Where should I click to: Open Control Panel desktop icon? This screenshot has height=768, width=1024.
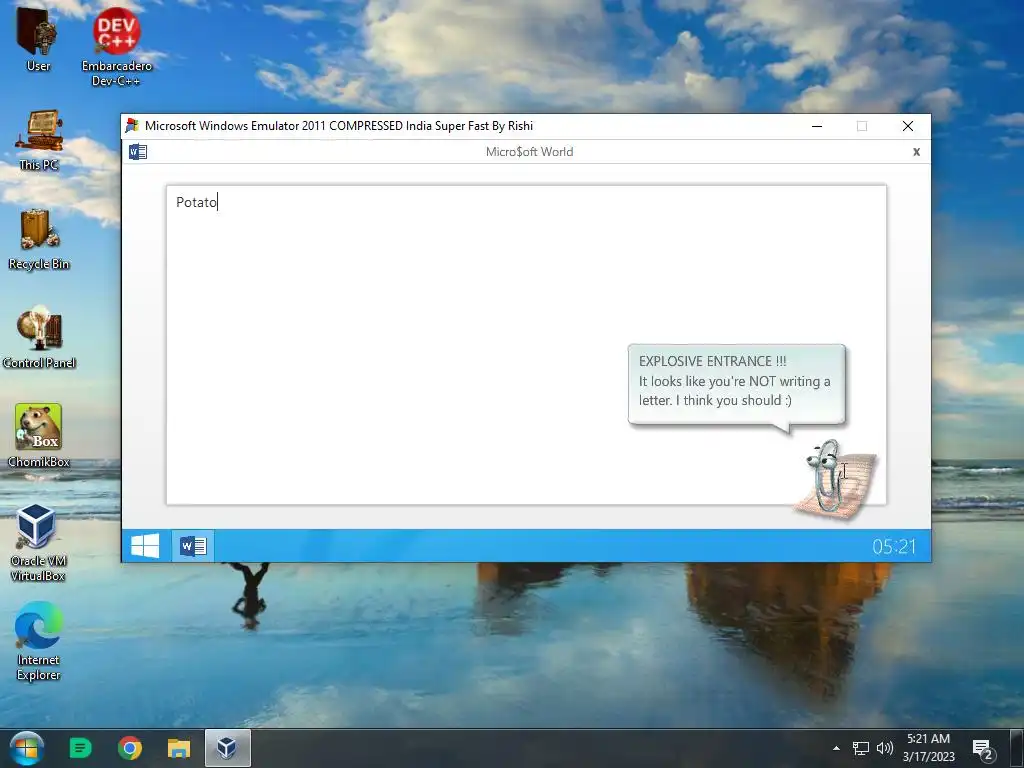tap(39, 337)
